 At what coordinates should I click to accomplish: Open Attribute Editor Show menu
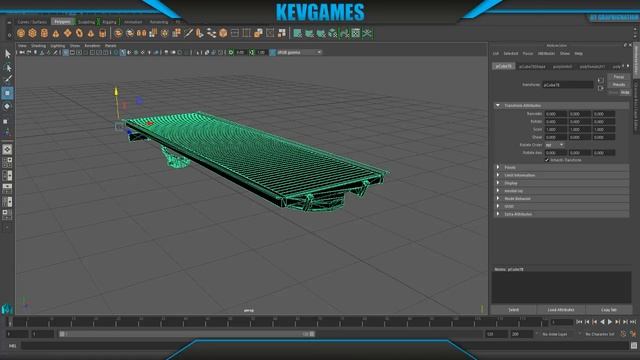click(564, 53)
